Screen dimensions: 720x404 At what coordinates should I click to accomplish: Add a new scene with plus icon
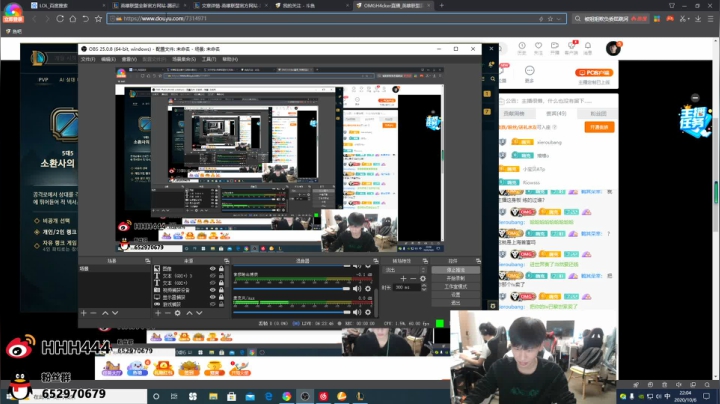(x=84, y=313)
